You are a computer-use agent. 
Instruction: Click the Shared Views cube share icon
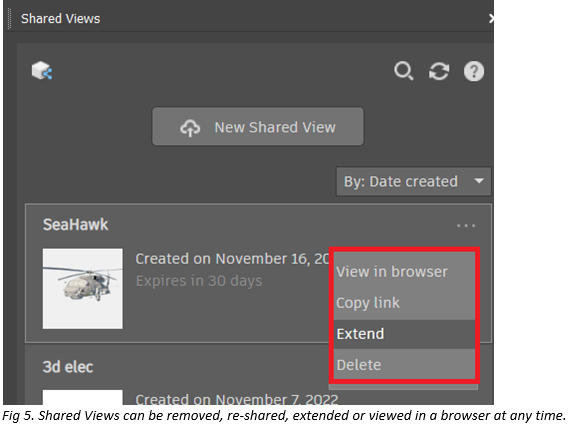[x=42, y=70]
